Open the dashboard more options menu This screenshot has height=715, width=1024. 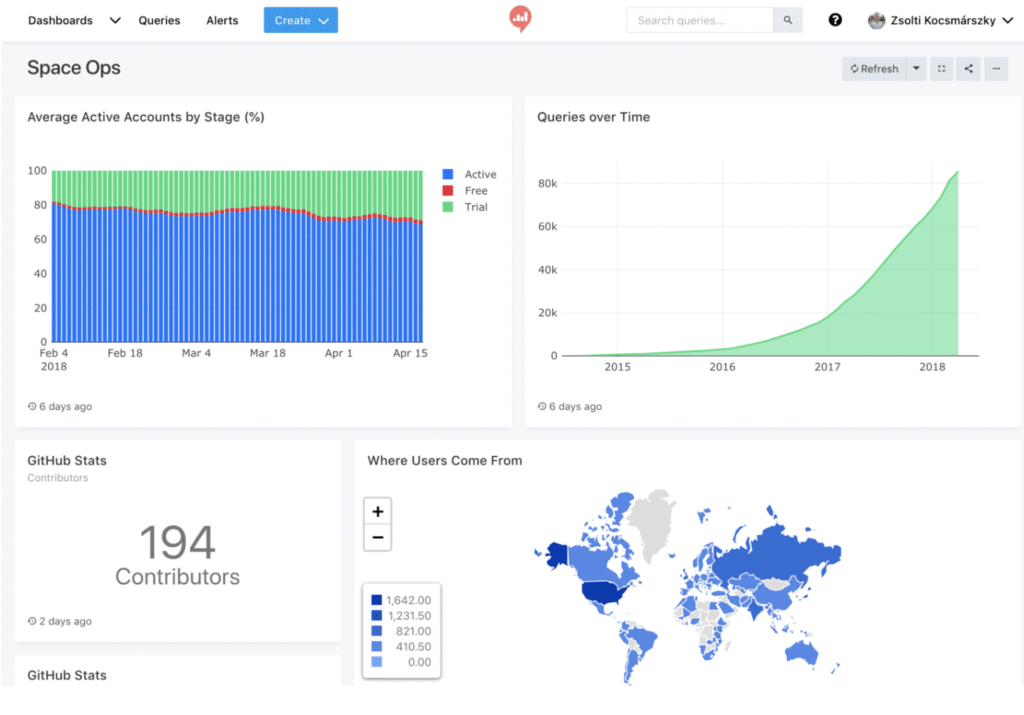pyautogui.click(x=996, y=69)
